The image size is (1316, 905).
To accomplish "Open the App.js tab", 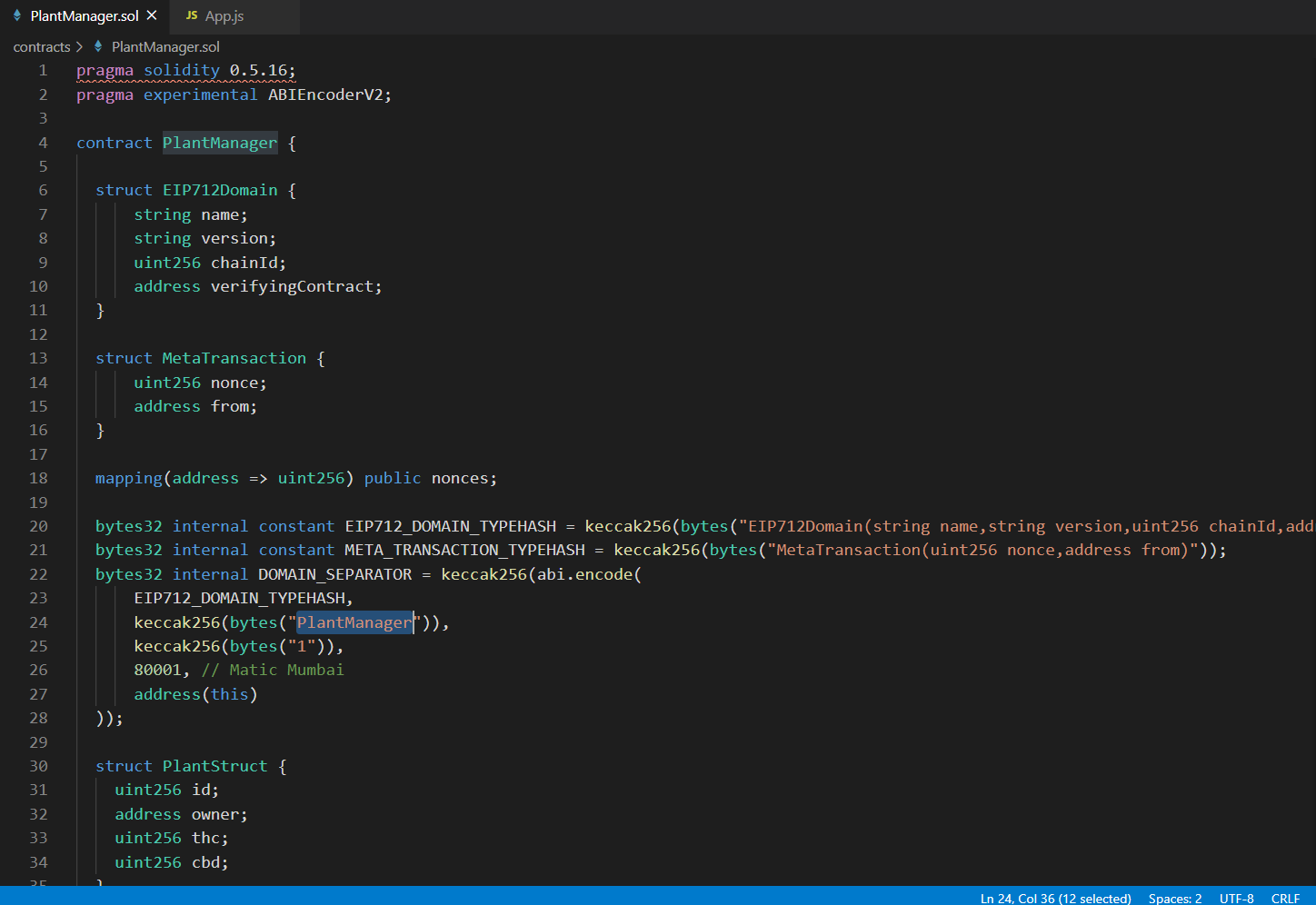I will coord(224,16).
